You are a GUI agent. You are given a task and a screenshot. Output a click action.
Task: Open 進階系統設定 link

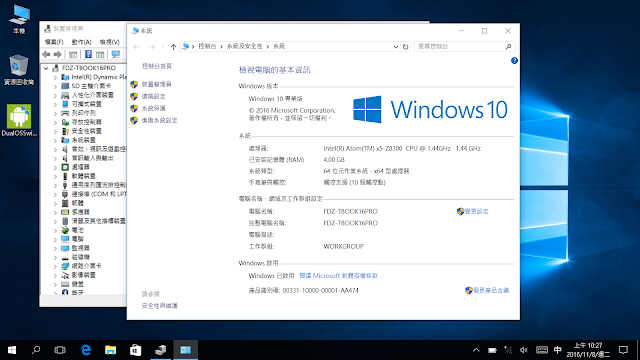[159, 120]
